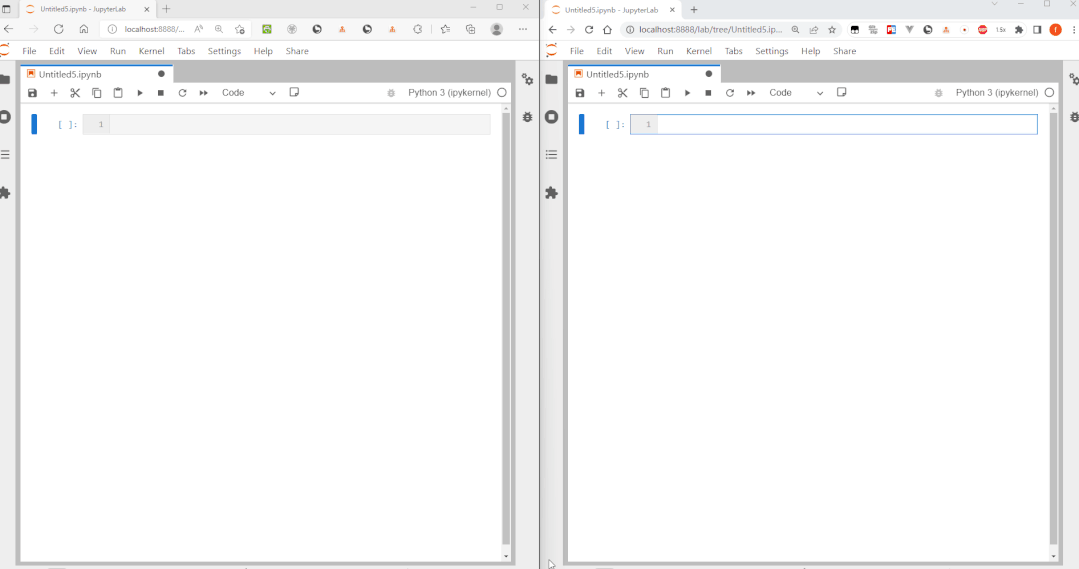Open Share menu in right window

click(x=844, y=51)
